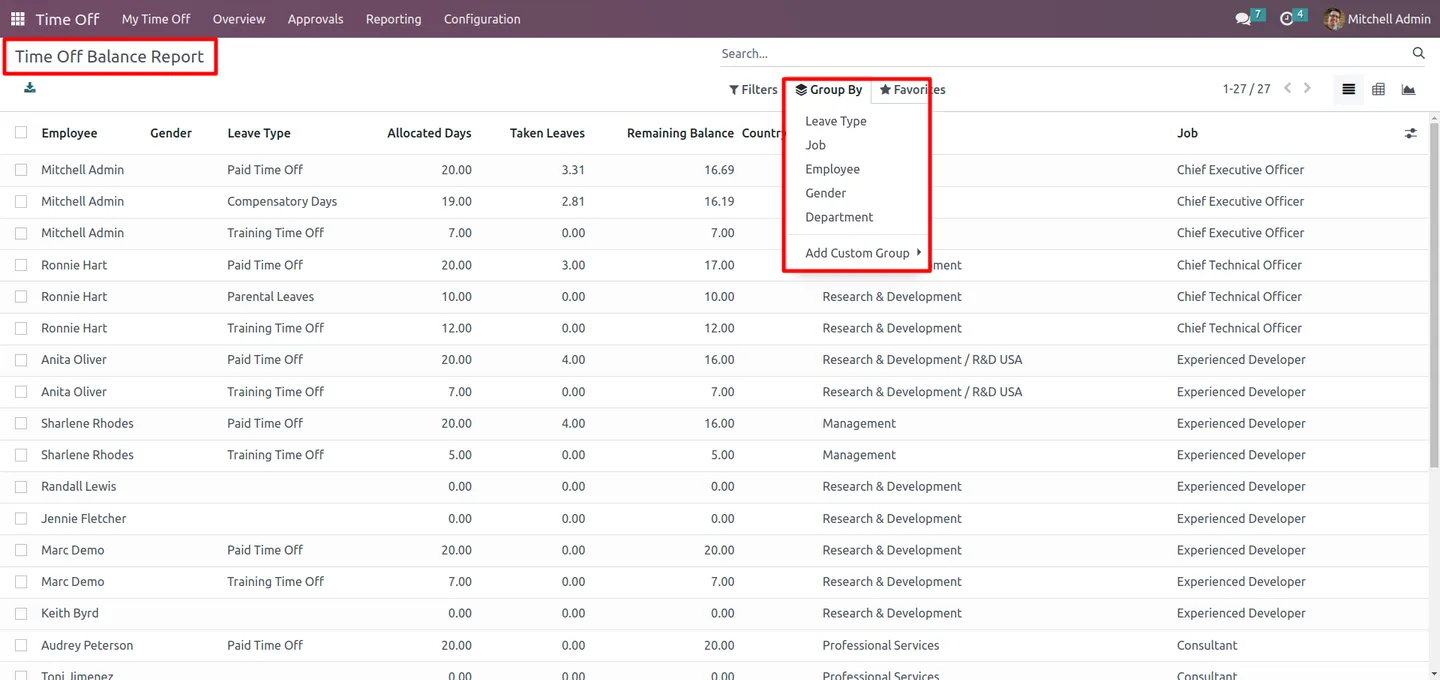Click the Time Off app title
Viewport: 1440px width, 680px height.
pos(68,19)
